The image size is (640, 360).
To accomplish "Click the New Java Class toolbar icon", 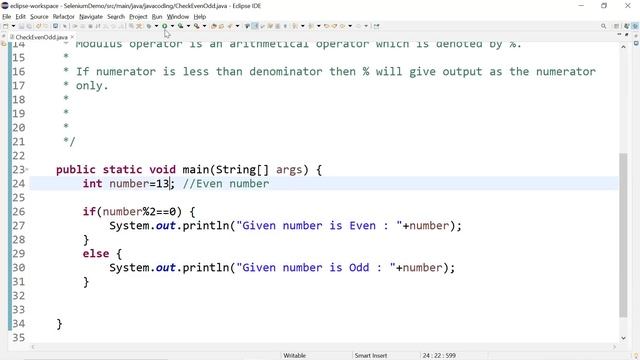I will (222, 26).
